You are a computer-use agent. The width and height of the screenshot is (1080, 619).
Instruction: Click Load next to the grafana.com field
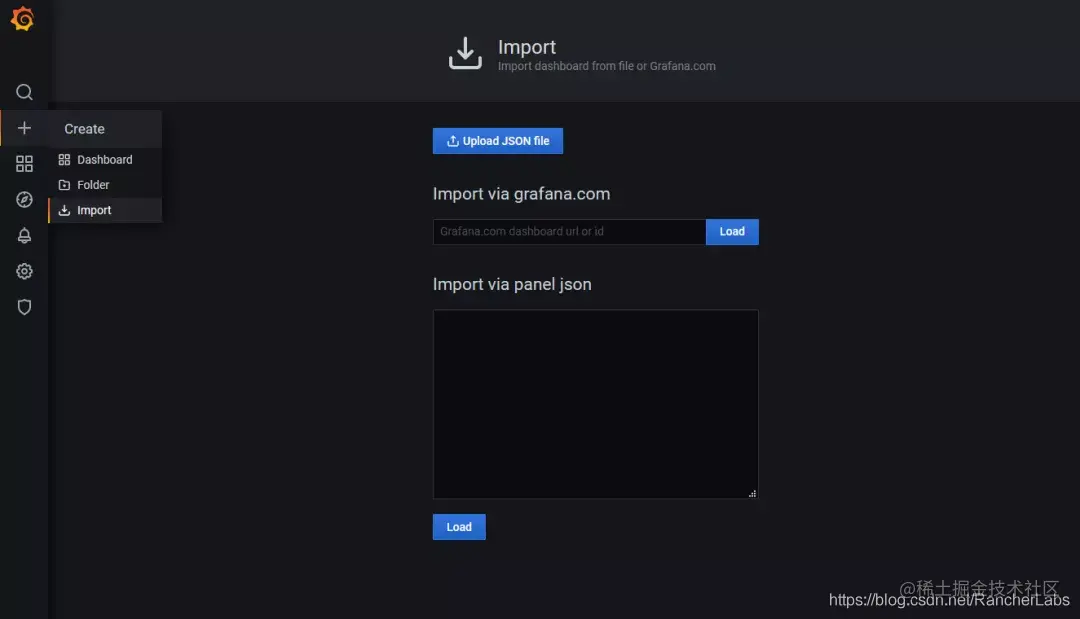coord(732,231)
